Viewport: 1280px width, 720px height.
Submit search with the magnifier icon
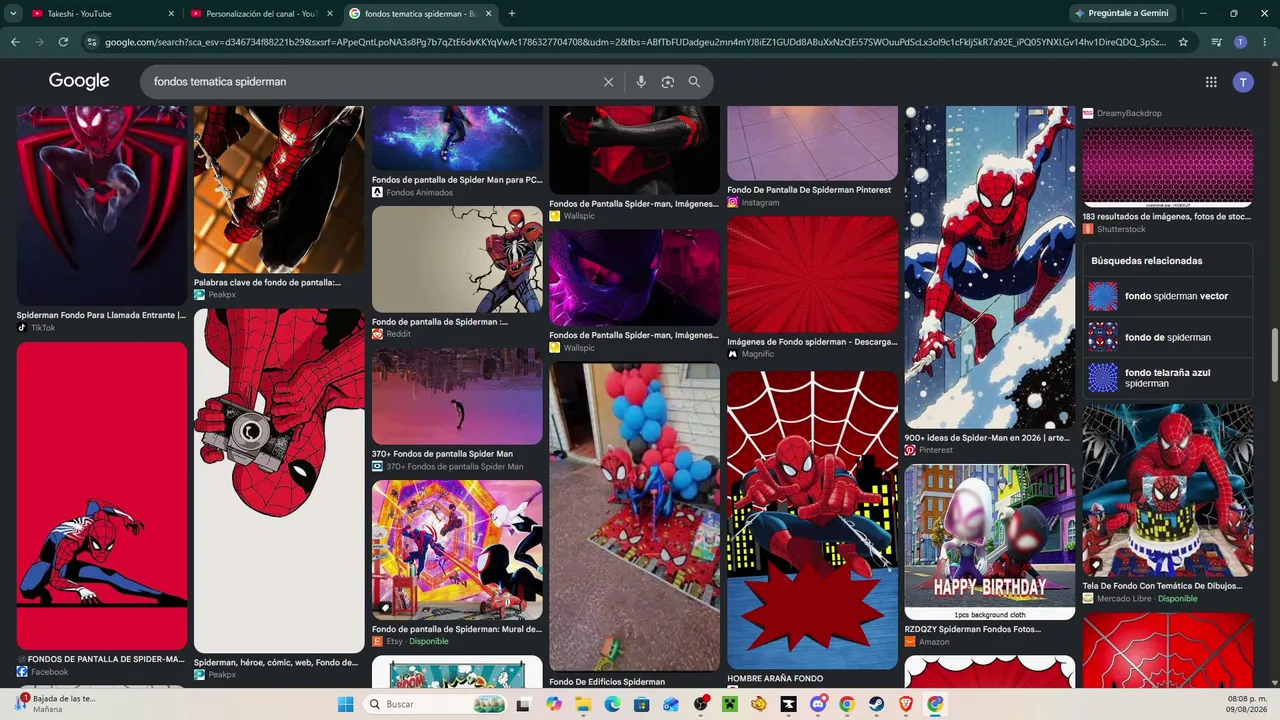pos(694,82)
